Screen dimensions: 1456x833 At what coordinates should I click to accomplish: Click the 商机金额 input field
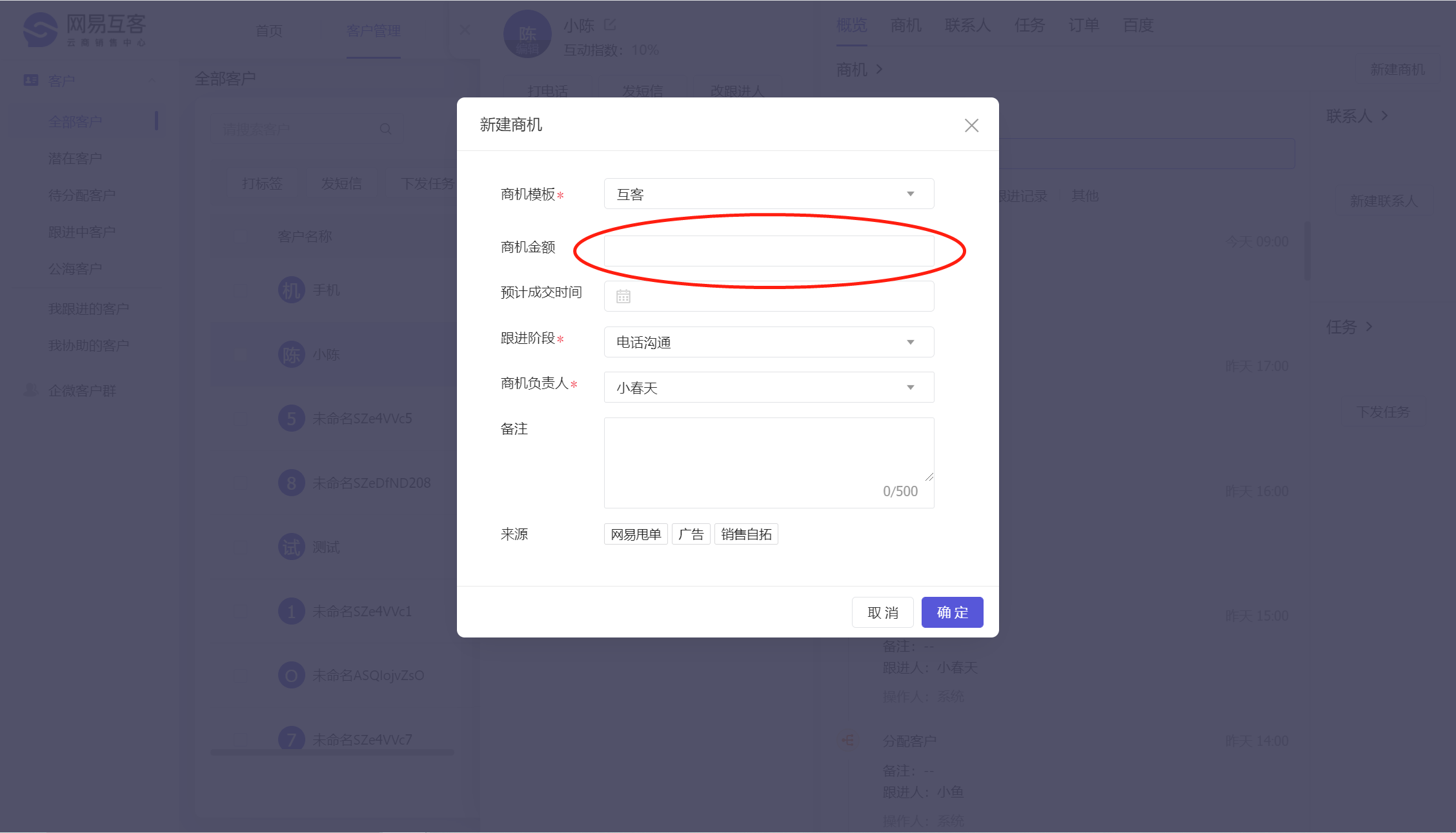(x=768, y=250)
